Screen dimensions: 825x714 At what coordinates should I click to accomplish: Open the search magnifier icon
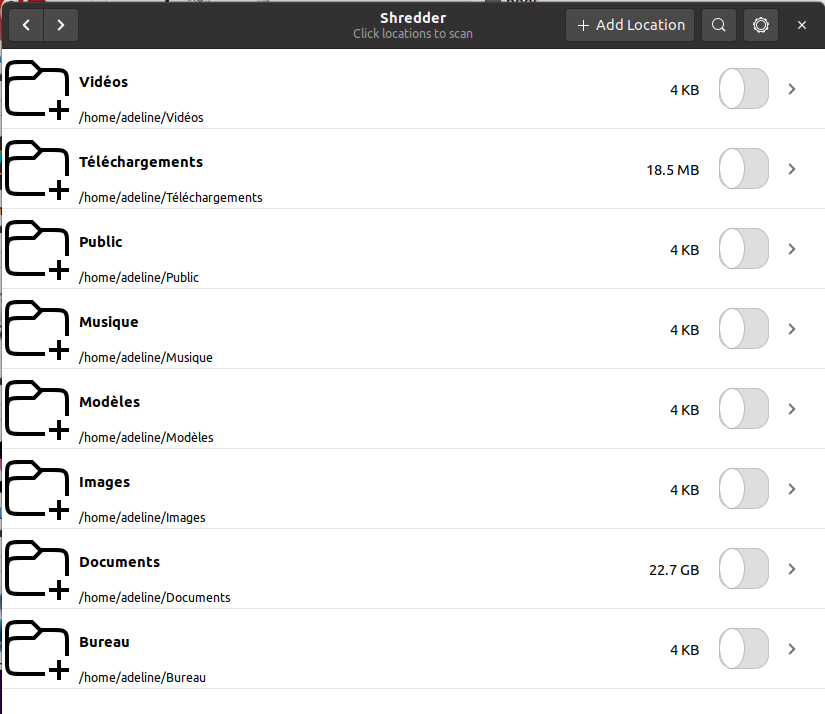(718, 25)
